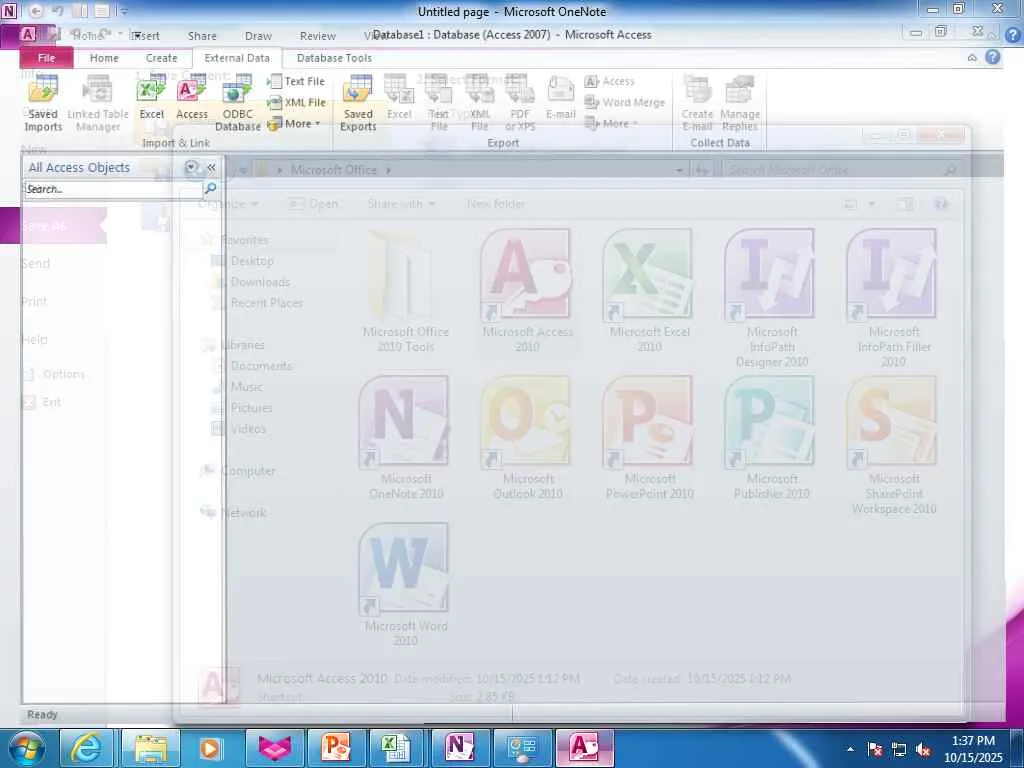Select Documents library in Explorer sidebar
The width and height of the screenshot is (1024, 768).
(x=261, y=366)
